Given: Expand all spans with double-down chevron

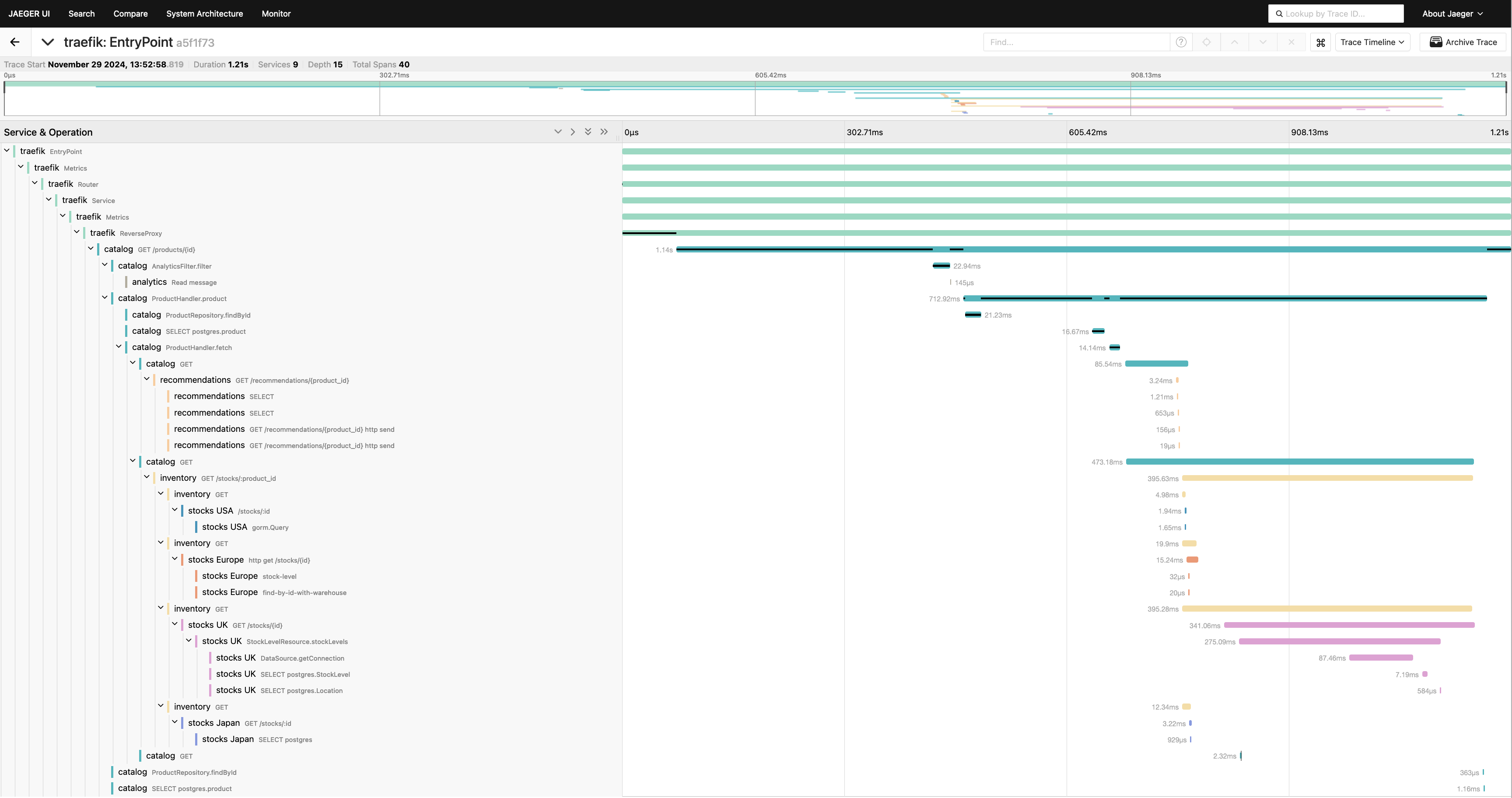Looking at the screenshot, I should point(588,132).
